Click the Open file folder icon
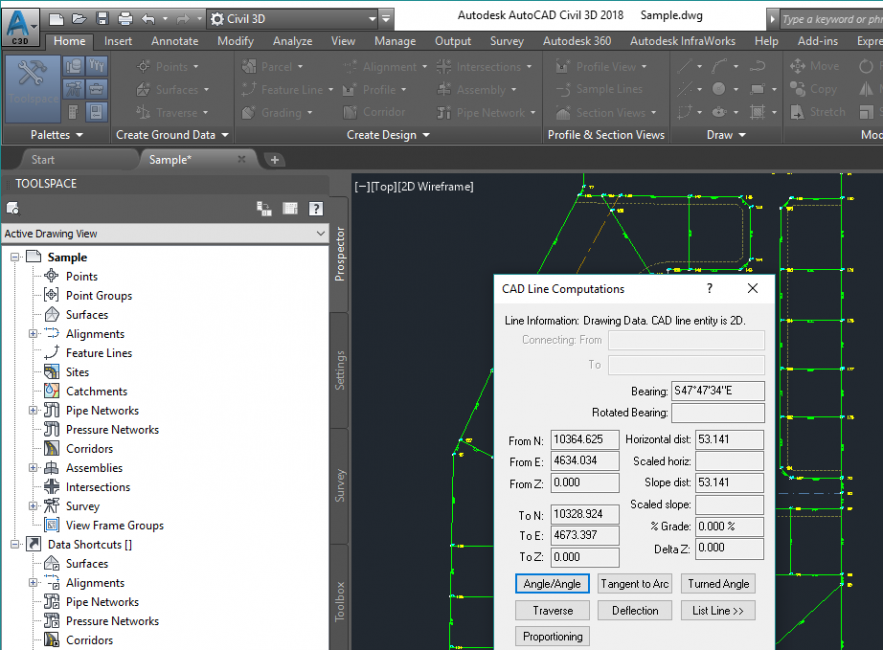This screenshot has height=650, width=883. coord(80,19)
